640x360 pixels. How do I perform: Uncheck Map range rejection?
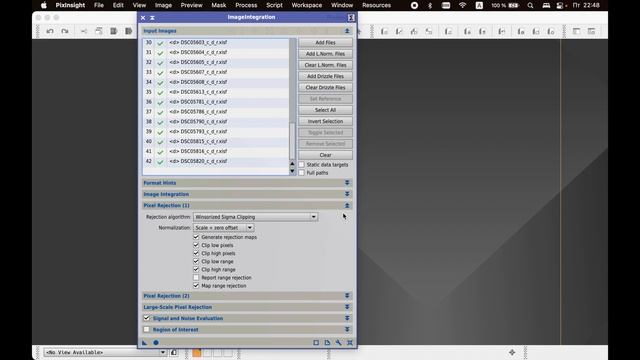(196, 286)
